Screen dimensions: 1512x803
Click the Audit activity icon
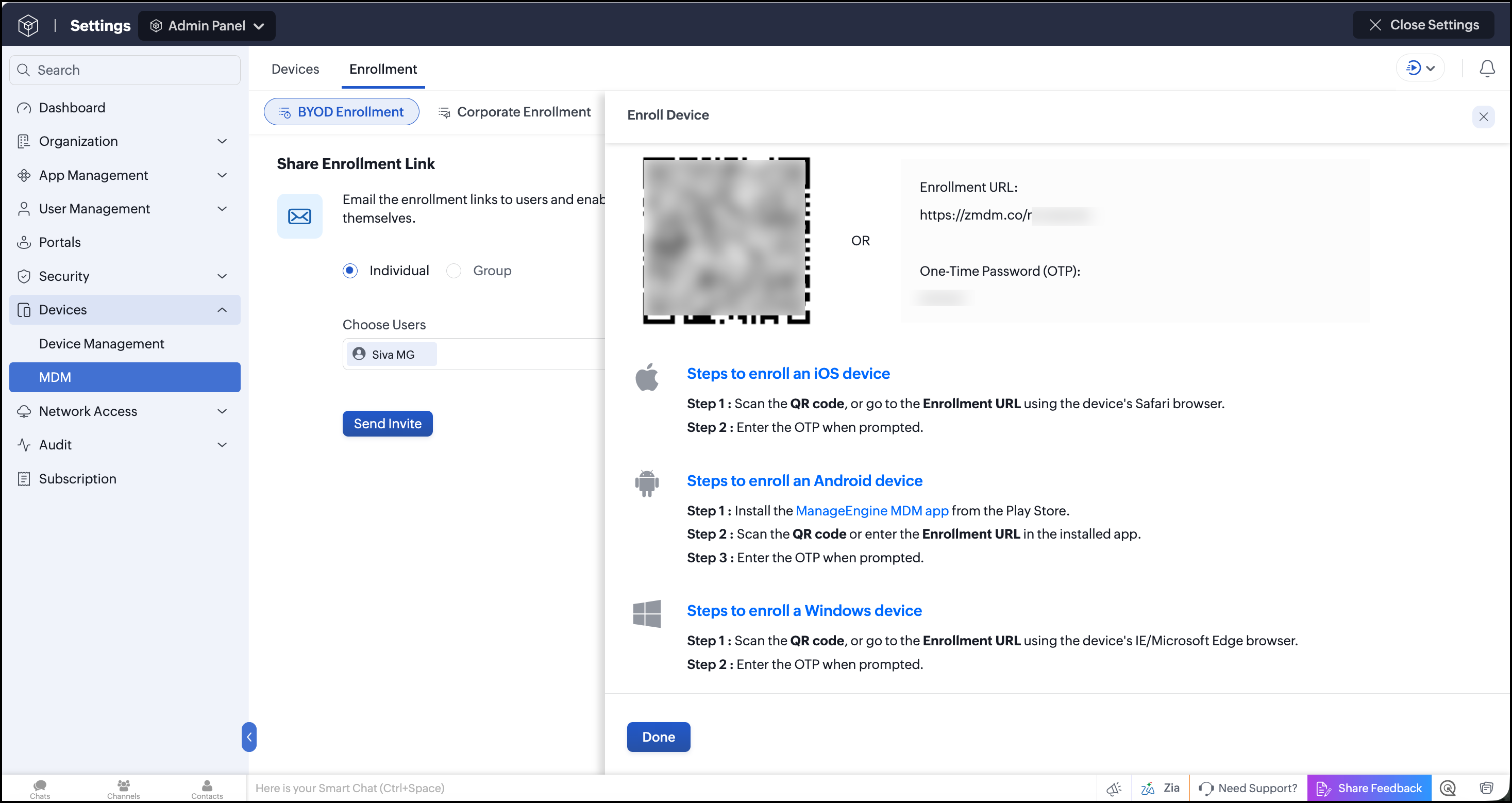pyautogui.click(x=24, y=445)
